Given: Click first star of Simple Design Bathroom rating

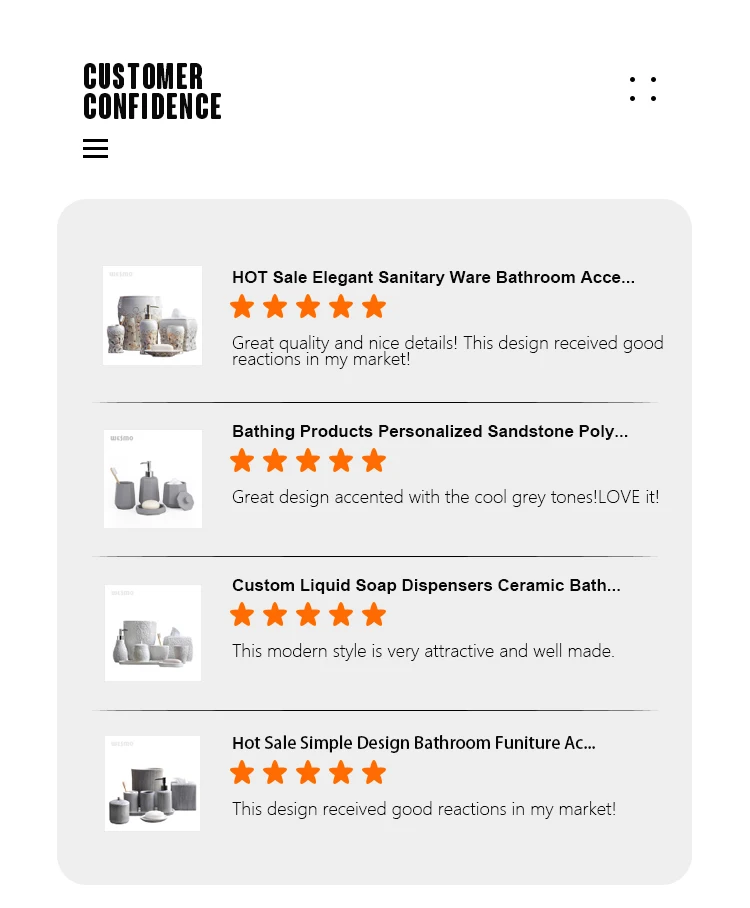Looking at the screenshot, I should click(242, 772).
